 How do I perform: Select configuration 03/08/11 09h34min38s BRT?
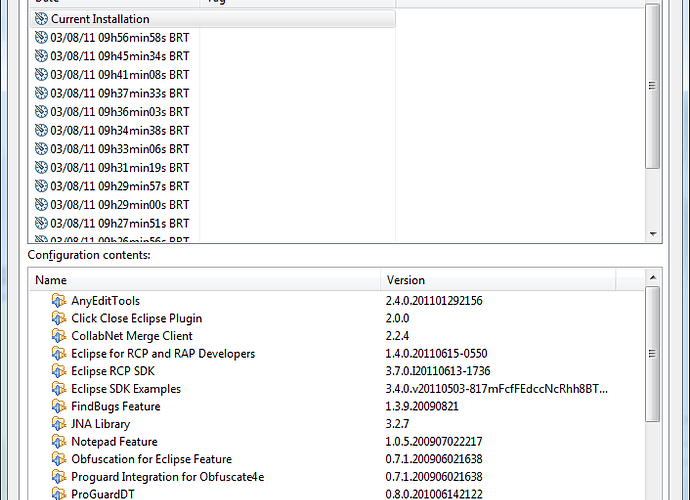[120, 130]
